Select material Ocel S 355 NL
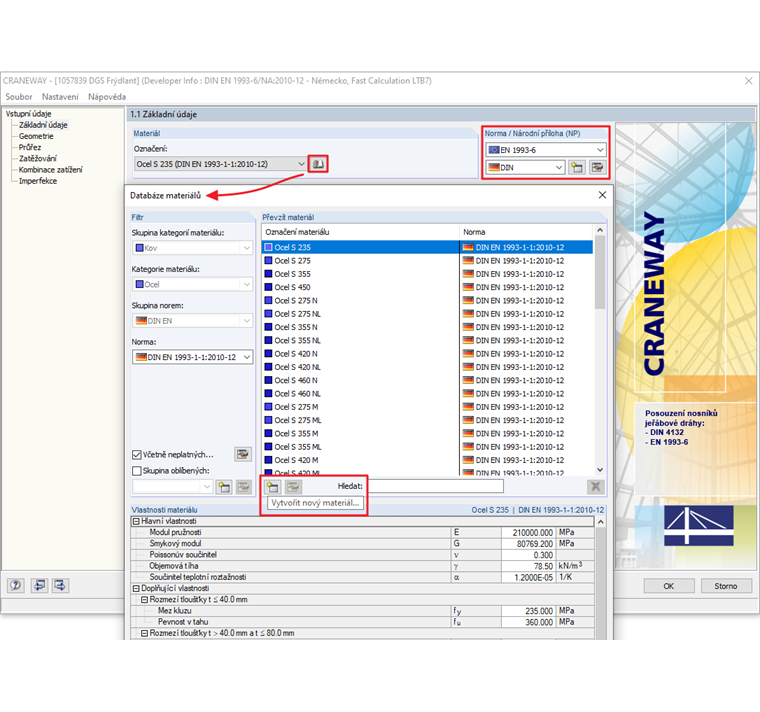The height and width of the screenshot is (712, 760). click(x=427, y=340)
